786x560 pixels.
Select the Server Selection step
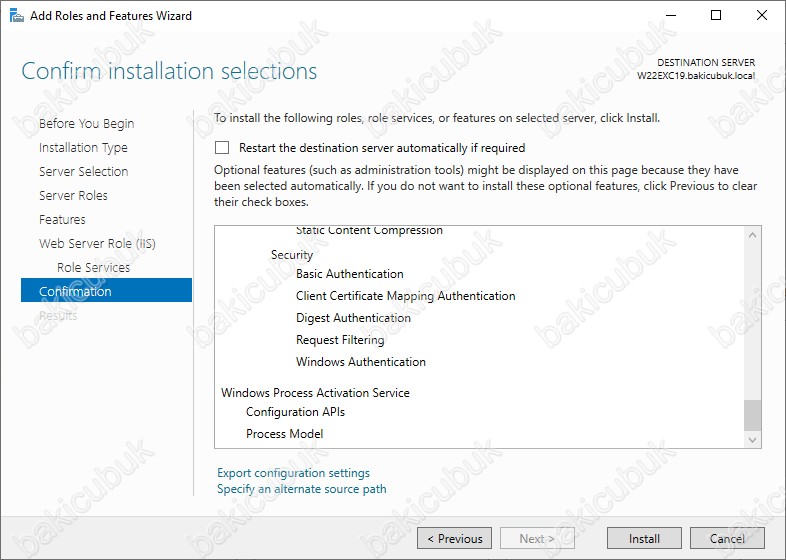coord(84,171)
